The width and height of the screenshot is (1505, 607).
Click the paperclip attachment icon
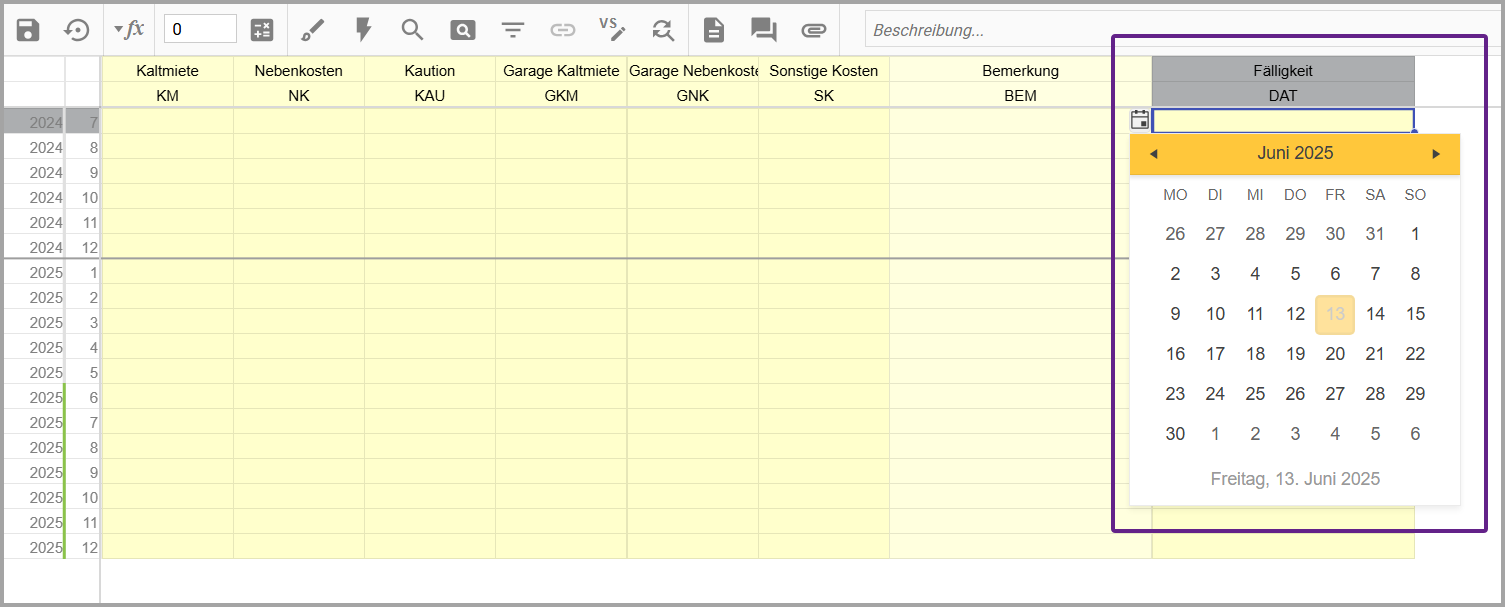click(x=814, y=30)
